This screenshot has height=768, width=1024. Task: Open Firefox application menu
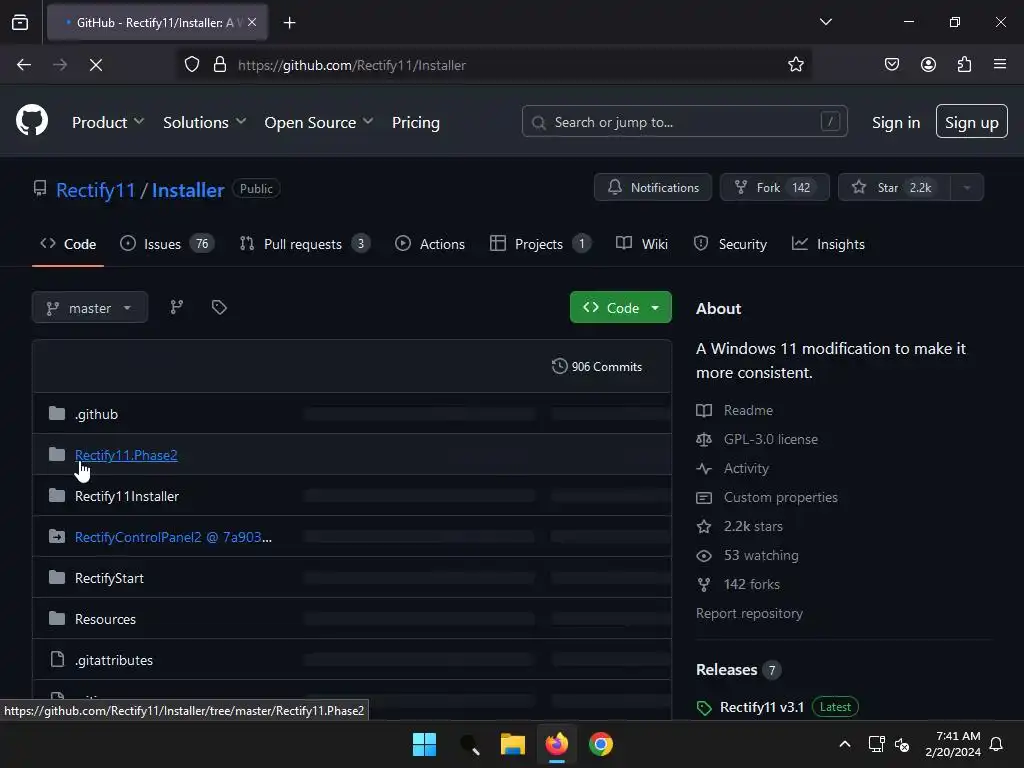(1000, 65)
